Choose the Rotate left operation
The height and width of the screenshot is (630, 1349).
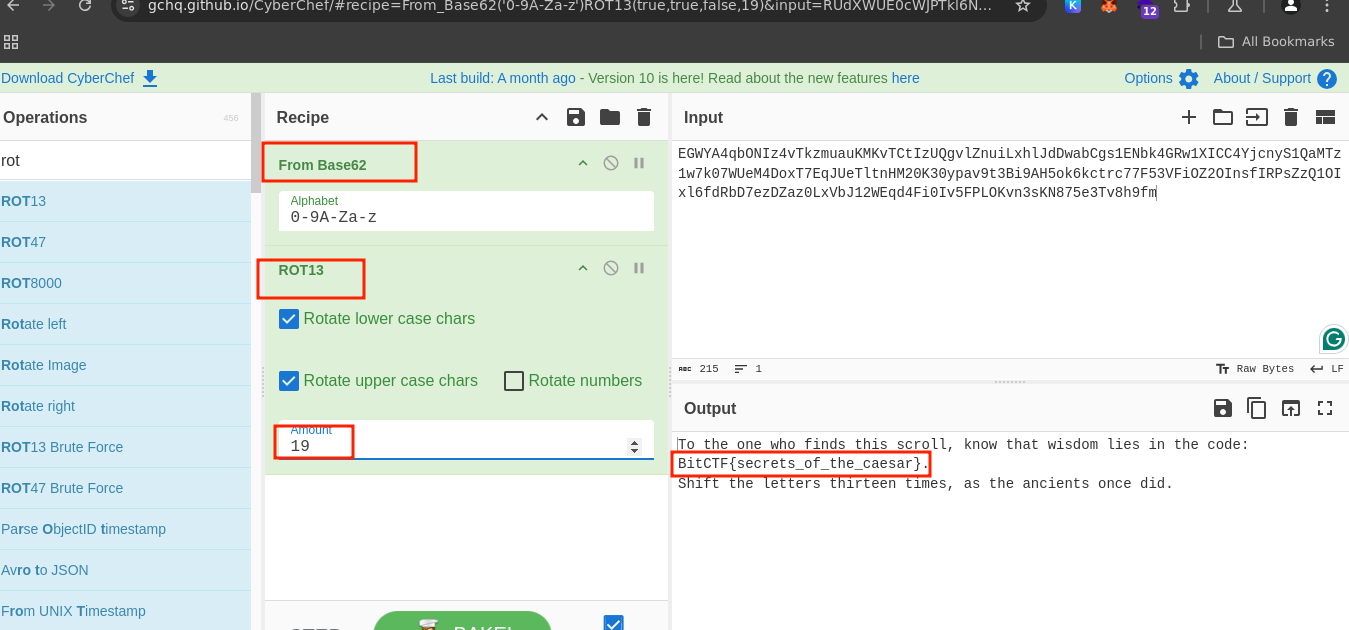coord(125,324)
